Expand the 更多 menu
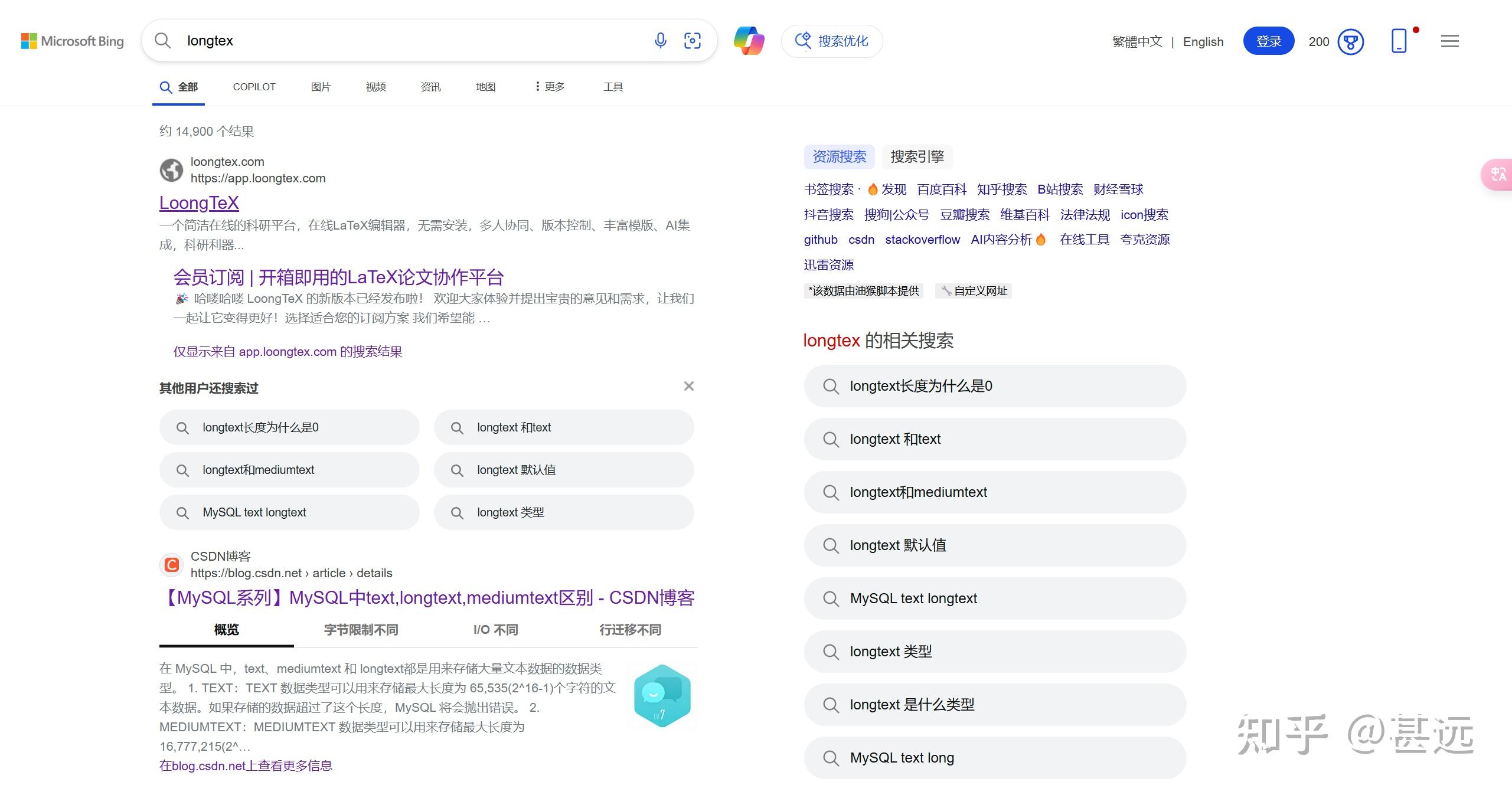 [x=550, y=87]
